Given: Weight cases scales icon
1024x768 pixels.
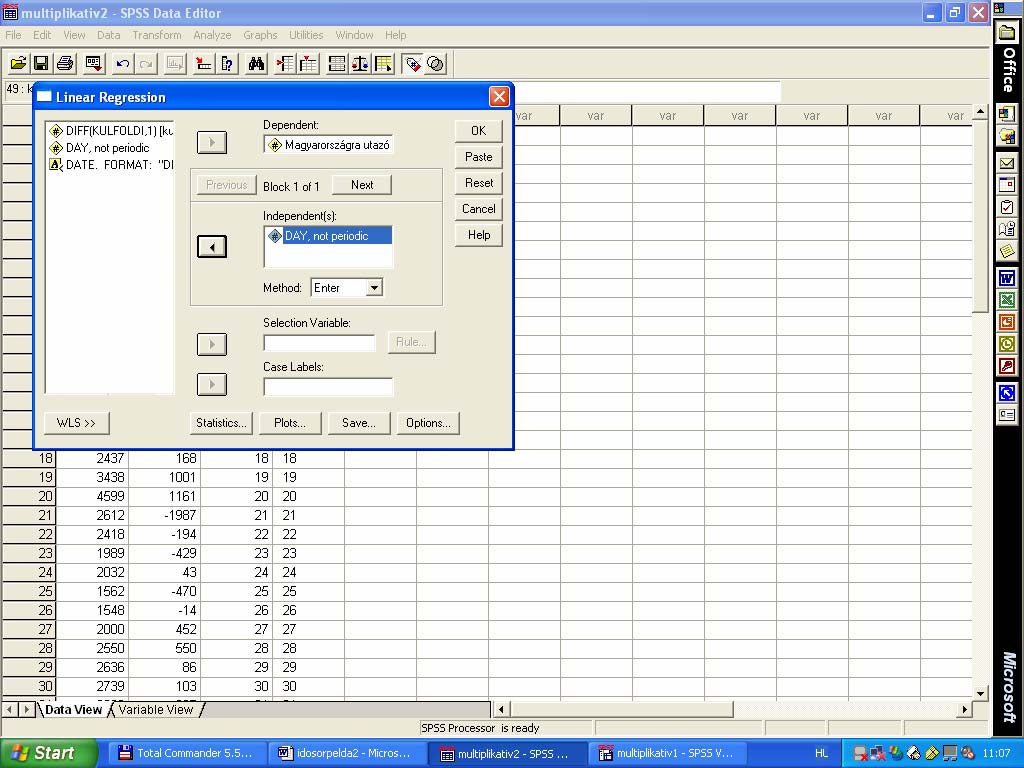Looking at the screenshot, I should [360, 63].
